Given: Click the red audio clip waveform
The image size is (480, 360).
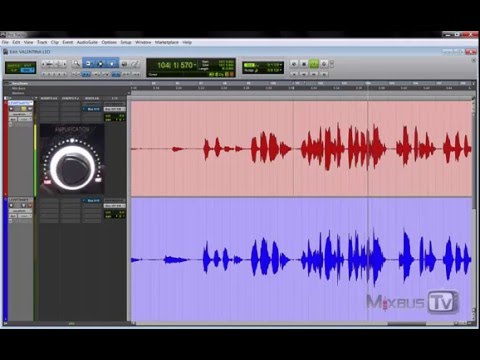Looking at the screenshot, I should point(302,148).
